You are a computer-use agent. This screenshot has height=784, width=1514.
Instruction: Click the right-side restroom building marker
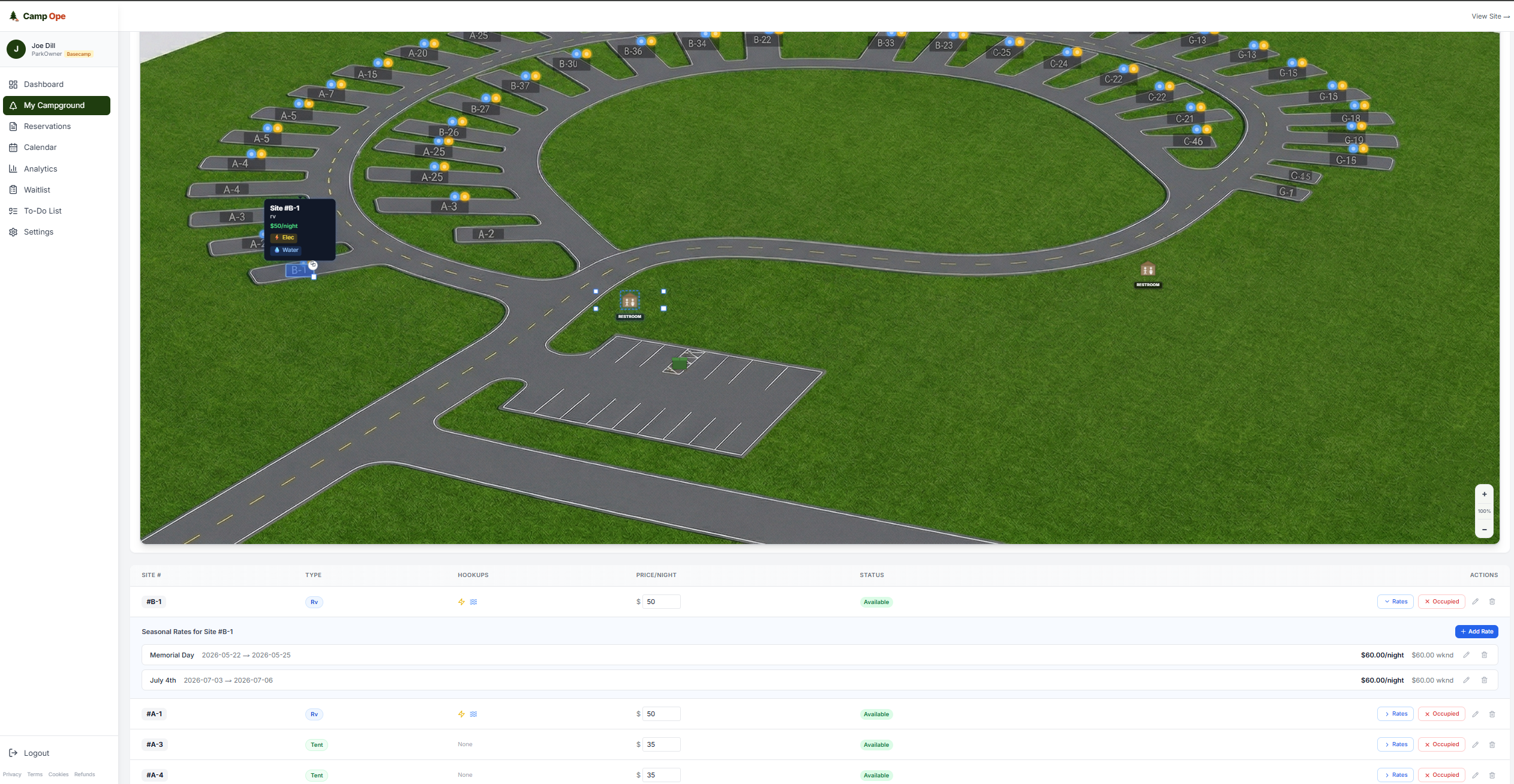(1147, 269)
